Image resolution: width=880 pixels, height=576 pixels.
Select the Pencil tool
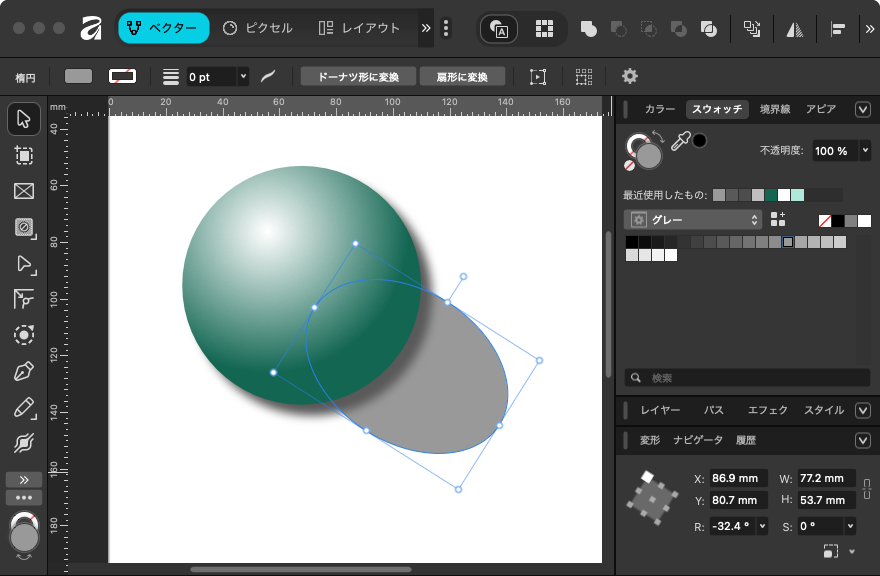[24, 407]
